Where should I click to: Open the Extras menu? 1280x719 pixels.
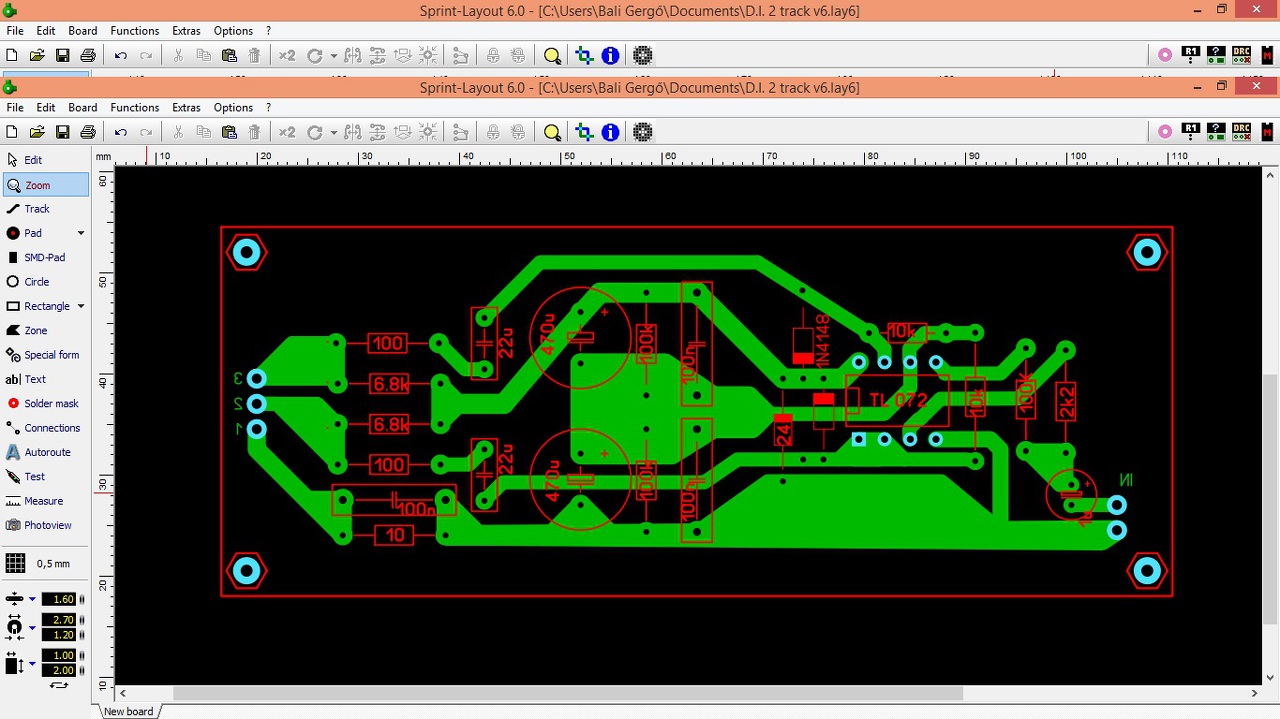click(x=186, y=108)
